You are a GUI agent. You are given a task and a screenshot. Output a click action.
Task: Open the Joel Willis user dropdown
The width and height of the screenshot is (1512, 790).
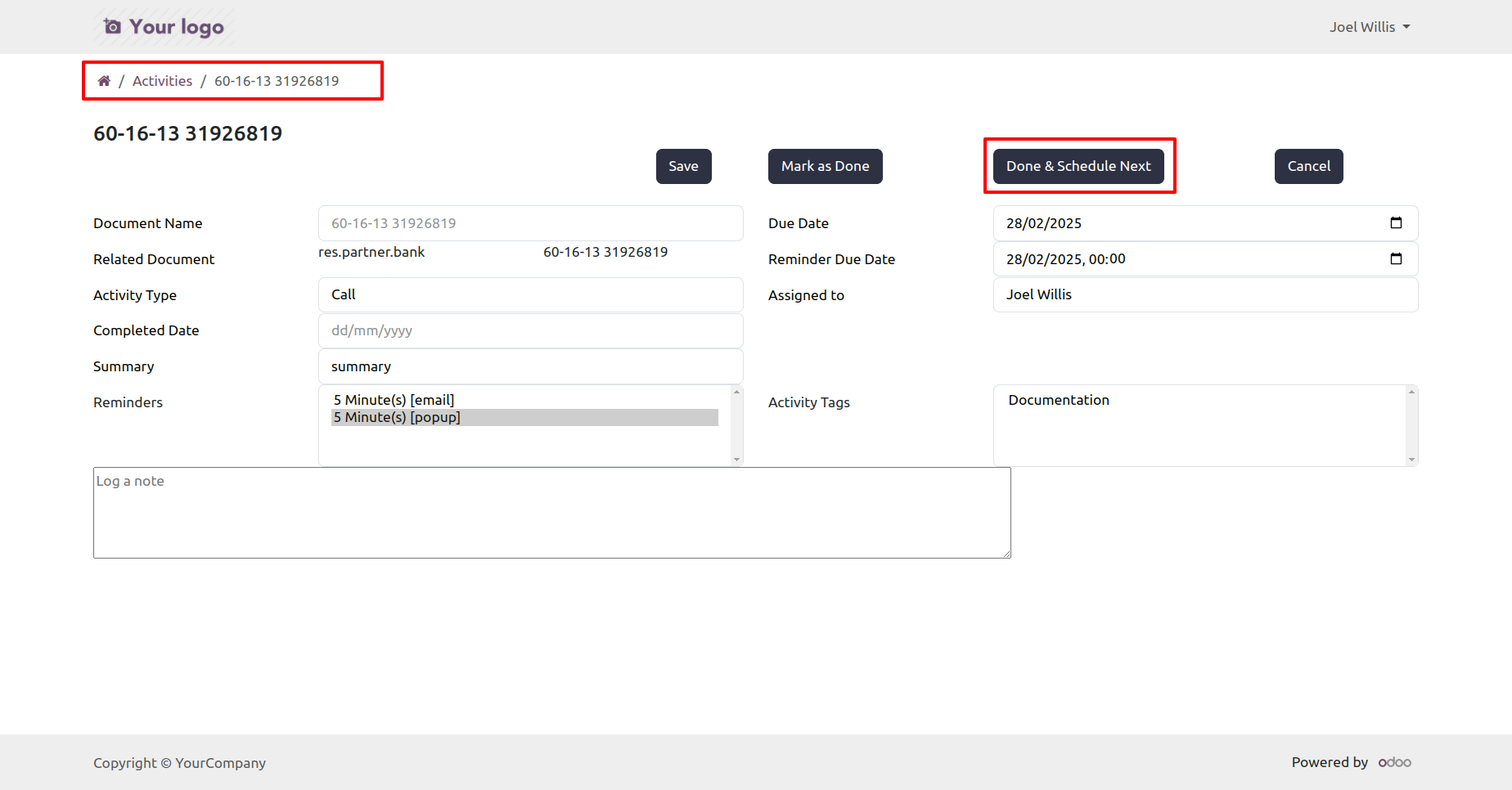pyautogui.click(x=1370, y=27)
